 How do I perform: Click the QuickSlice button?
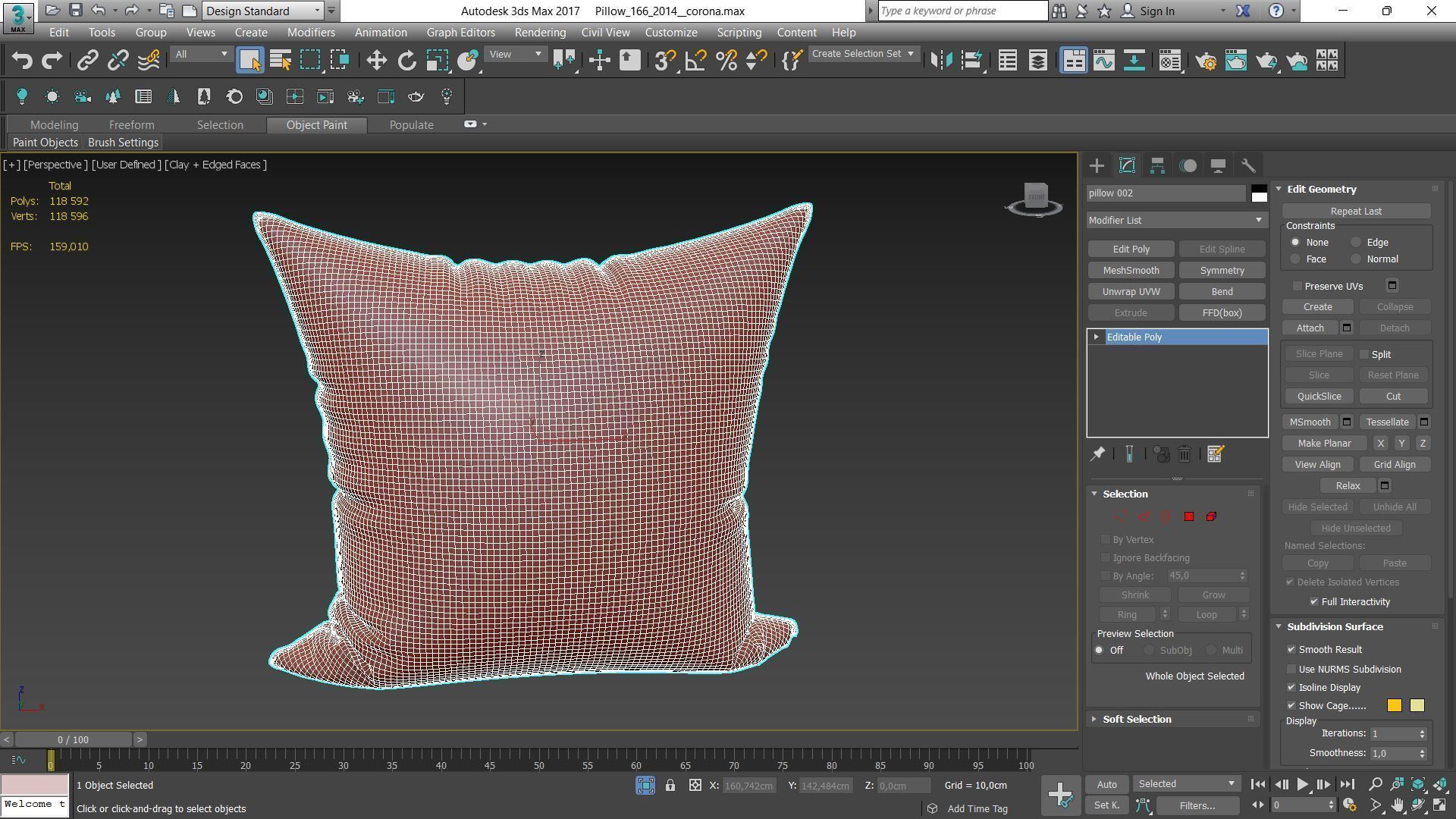1319,397
